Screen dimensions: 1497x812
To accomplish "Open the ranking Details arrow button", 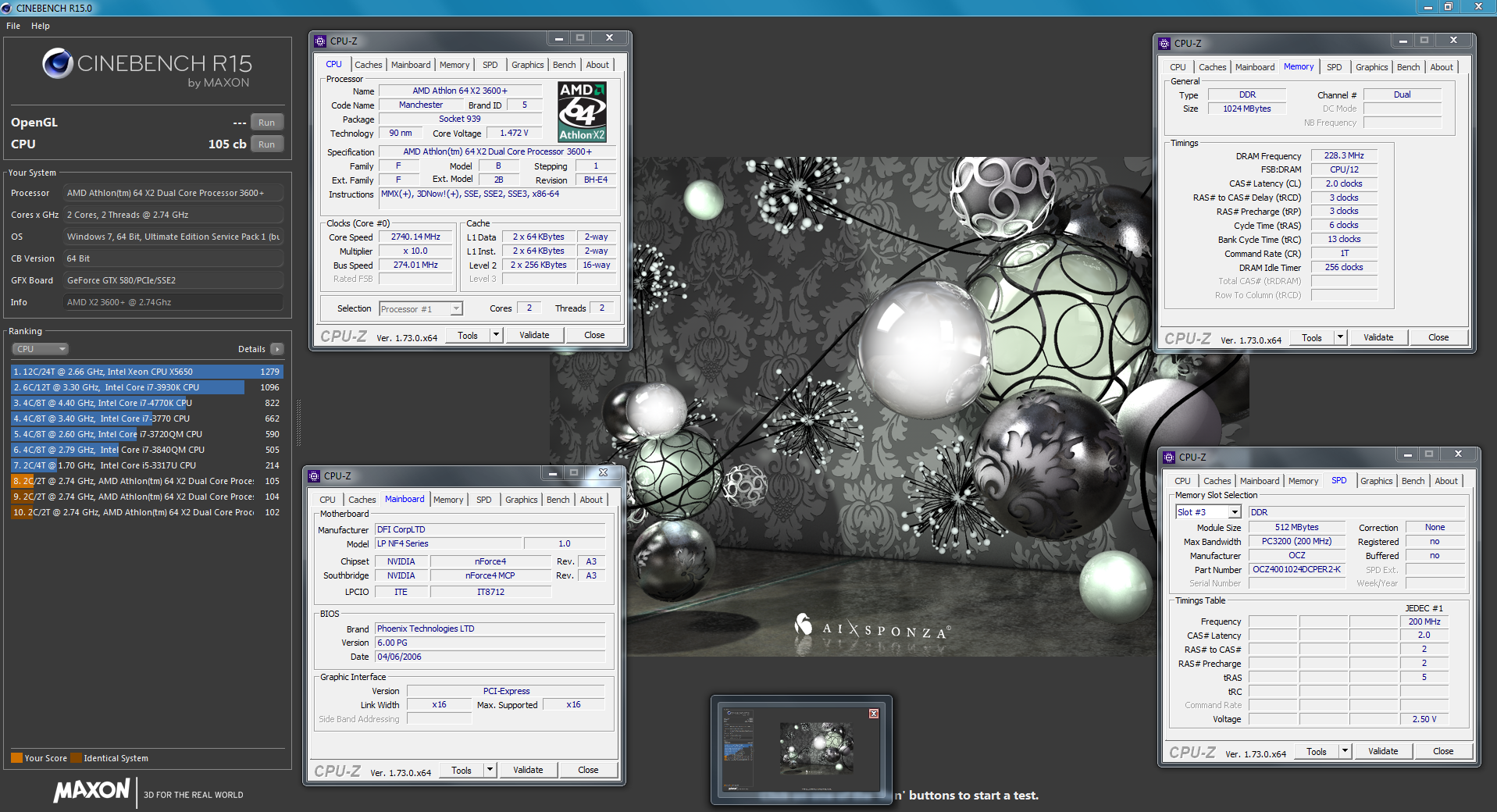I will click(277, 349).
